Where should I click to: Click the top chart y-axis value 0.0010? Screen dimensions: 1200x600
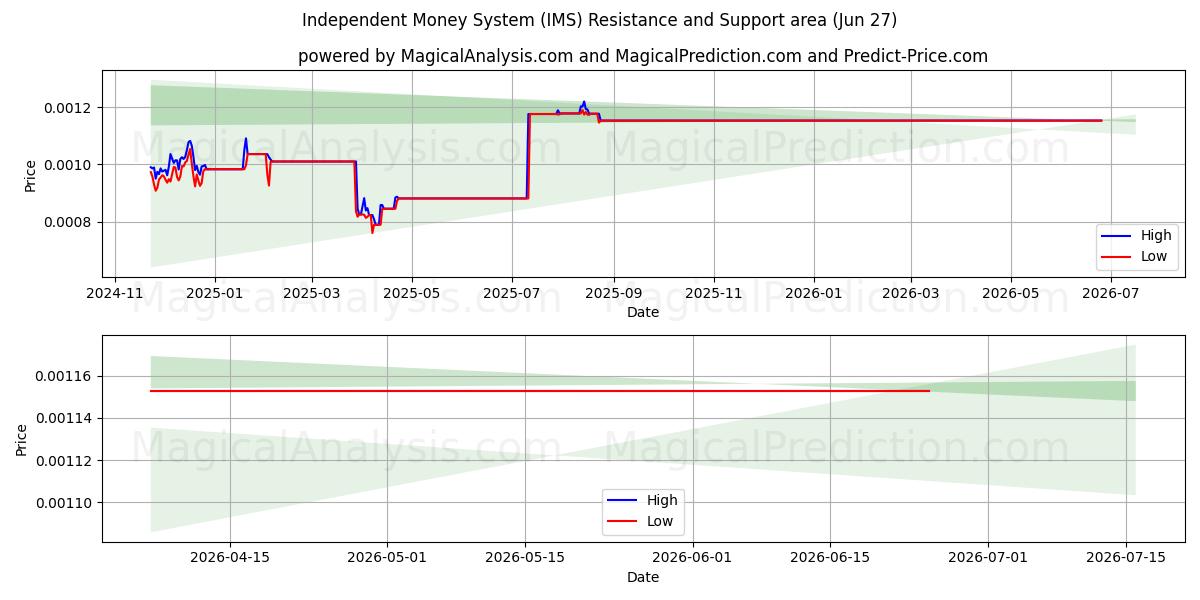(x=68, y=165)
